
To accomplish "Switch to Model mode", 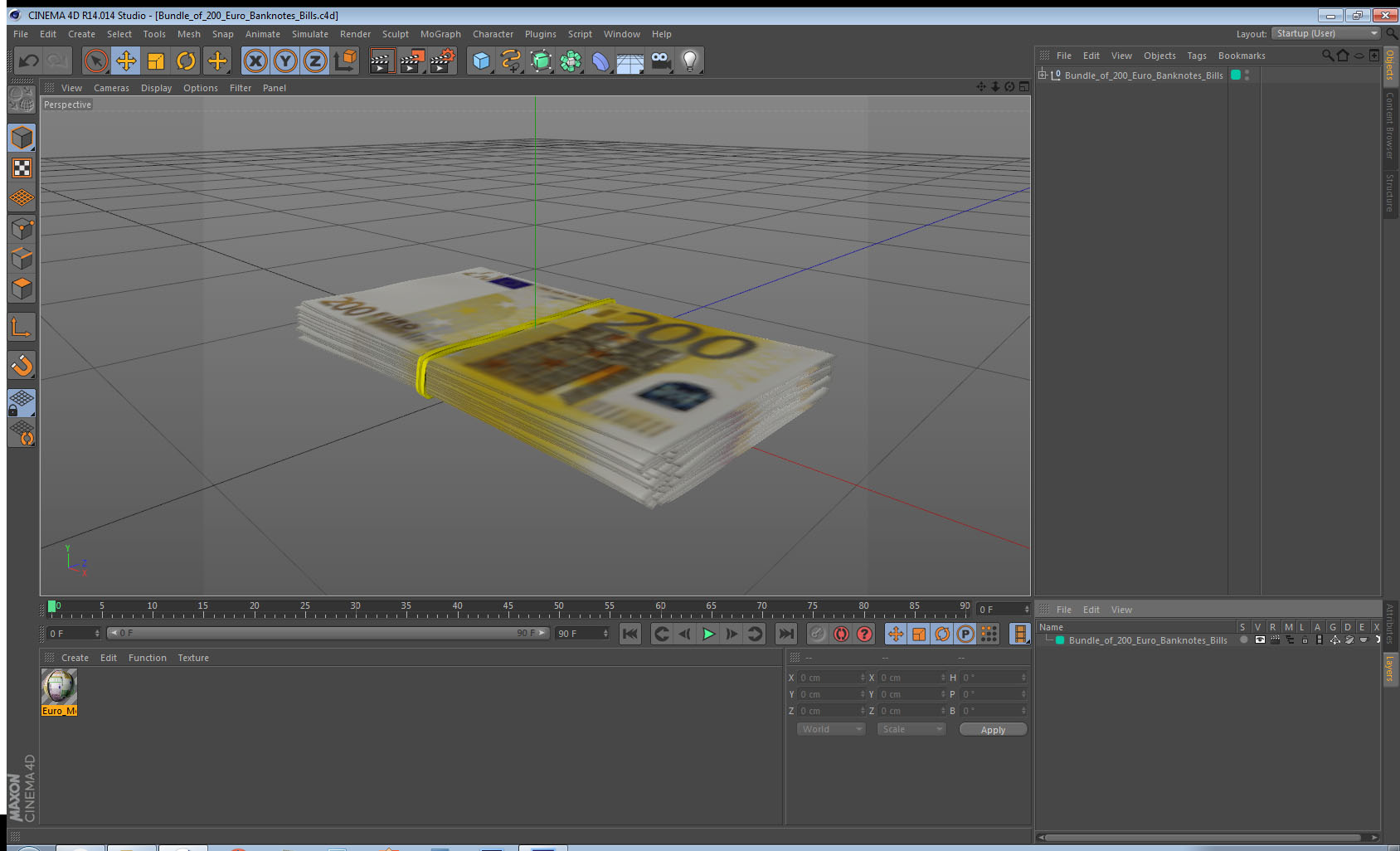I will point(22,138).
